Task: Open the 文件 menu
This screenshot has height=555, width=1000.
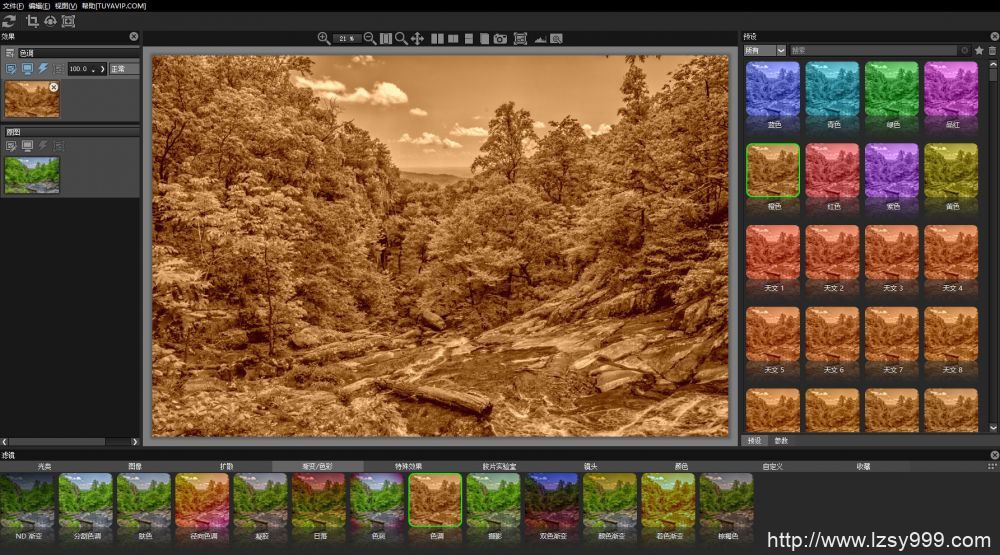Action: click(12, 6)
